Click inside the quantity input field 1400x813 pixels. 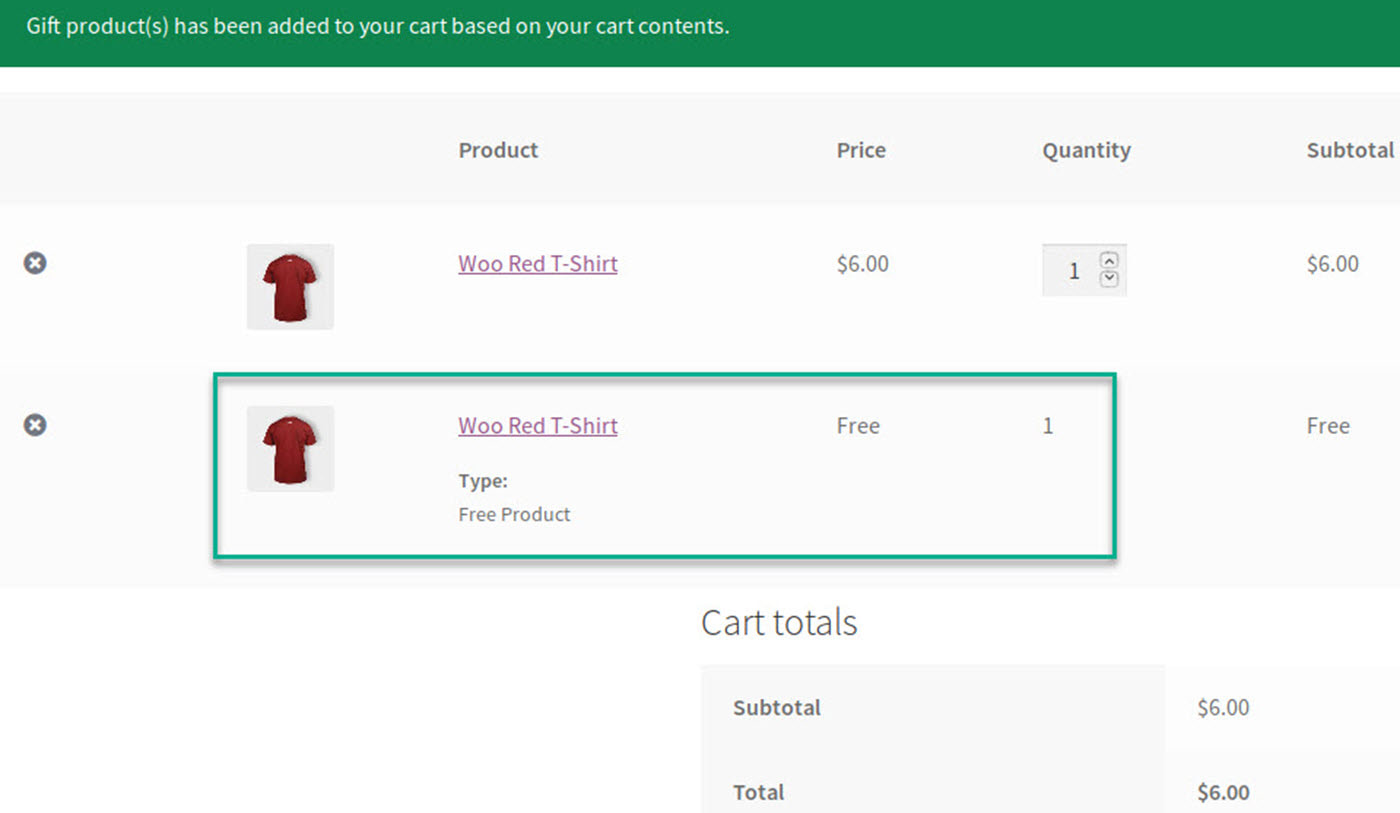(1073, 270)
